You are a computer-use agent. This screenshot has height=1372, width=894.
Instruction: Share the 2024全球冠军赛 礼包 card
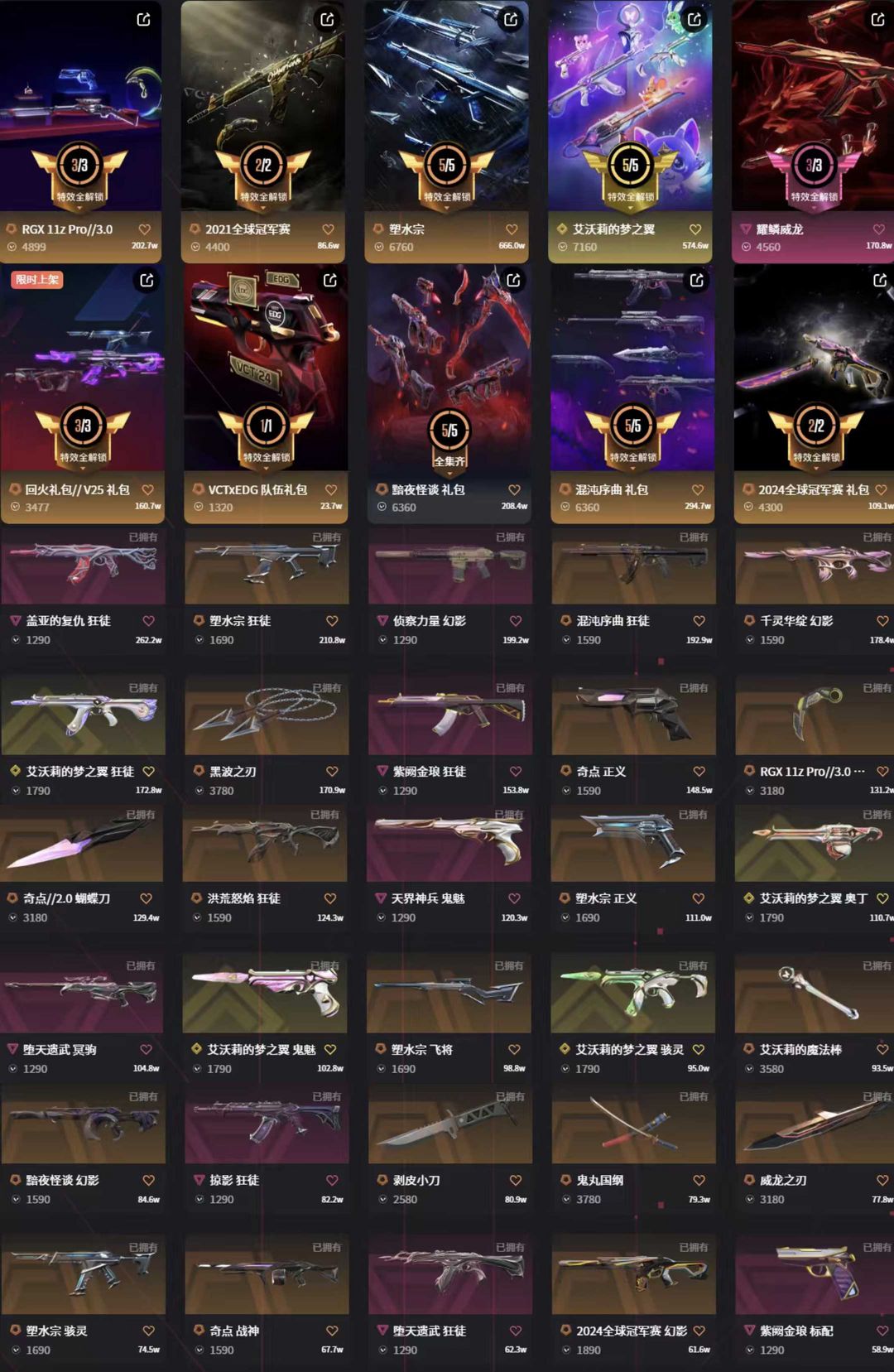(x=880, y=280)
